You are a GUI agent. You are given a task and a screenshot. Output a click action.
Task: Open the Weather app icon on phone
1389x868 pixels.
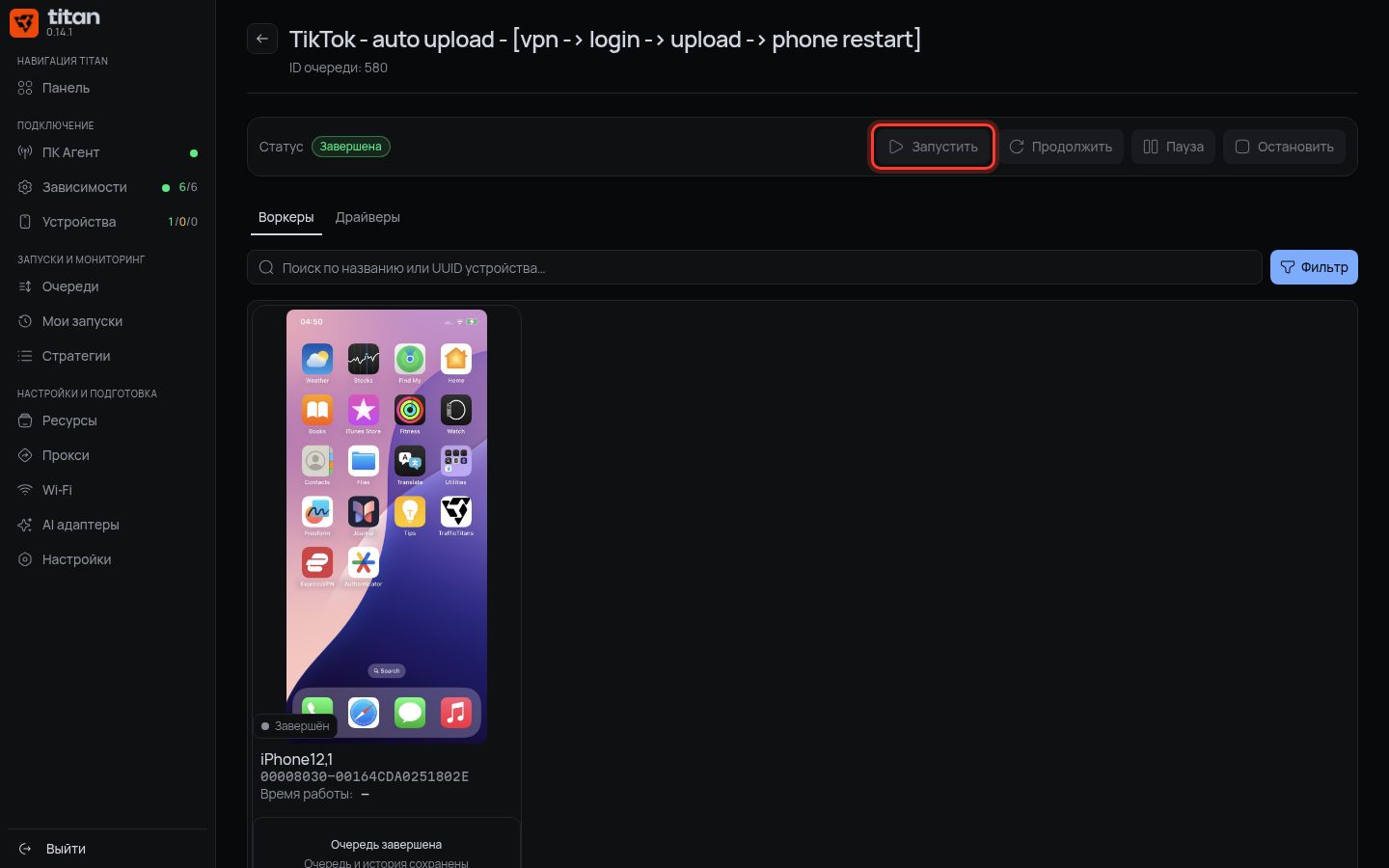[x=317, y=359]
